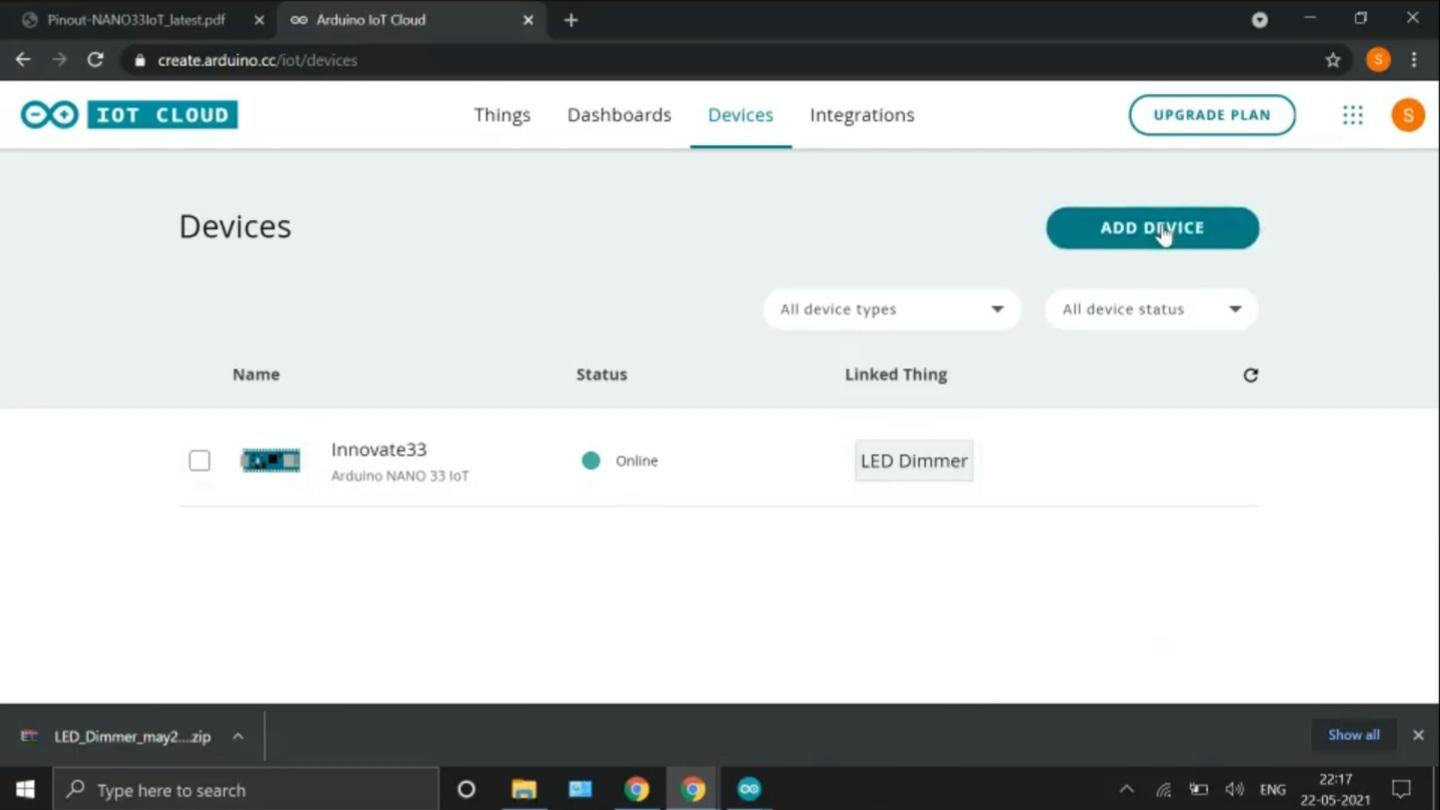Go back in browser history
The image size is (1440, 810).
click(x=23, y=60)
